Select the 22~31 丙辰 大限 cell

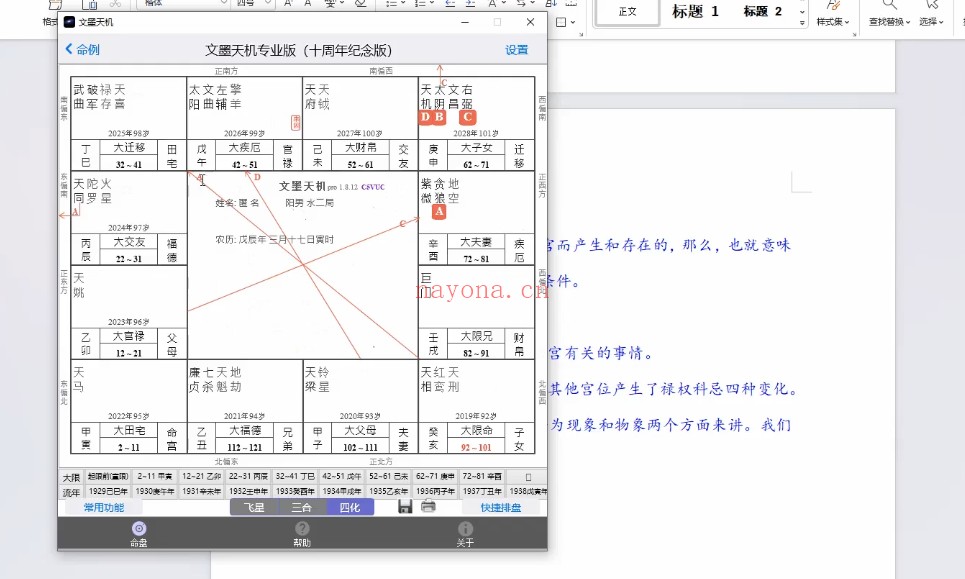click(x=248, y=477)
